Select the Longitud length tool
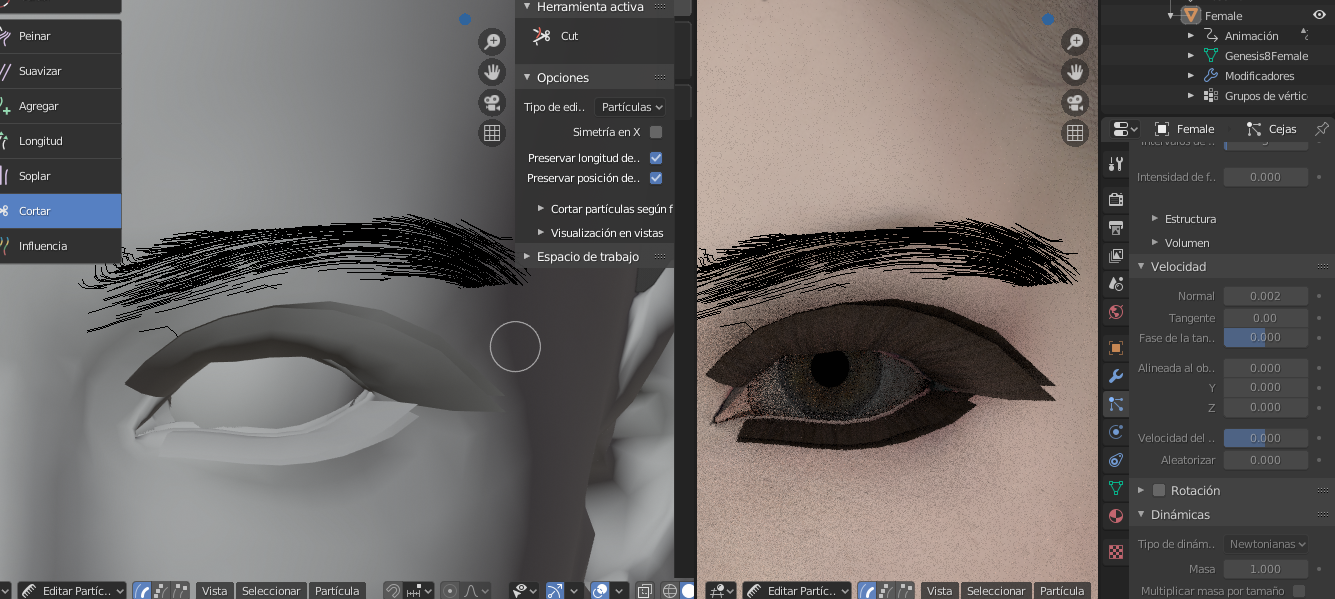The height and width of the screenshot is (599, 1335). pyautogui.click(x=60, y=141)
